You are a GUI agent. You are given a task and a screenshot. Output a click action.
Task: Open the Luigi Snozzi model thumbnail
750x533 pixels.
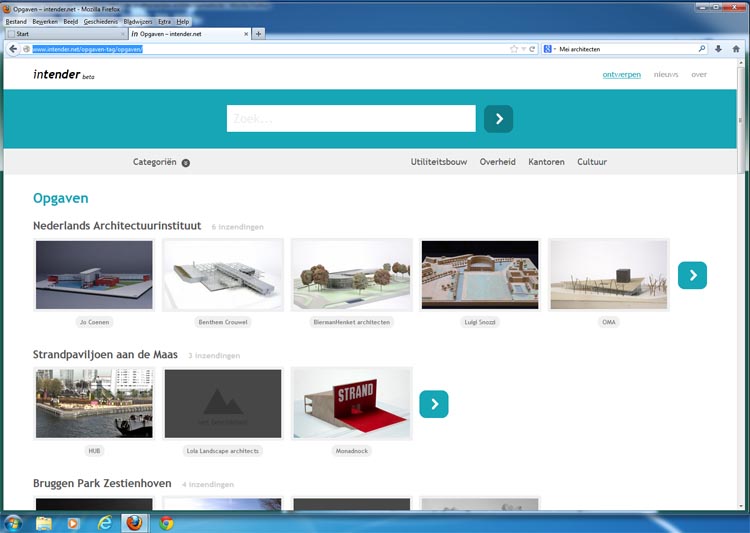480,275
